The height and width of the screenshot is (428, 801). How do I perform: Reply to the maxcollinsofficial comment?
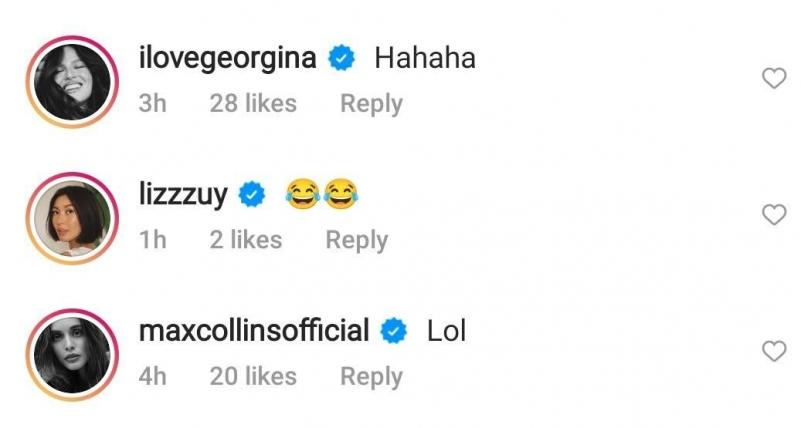click(371, 376)
